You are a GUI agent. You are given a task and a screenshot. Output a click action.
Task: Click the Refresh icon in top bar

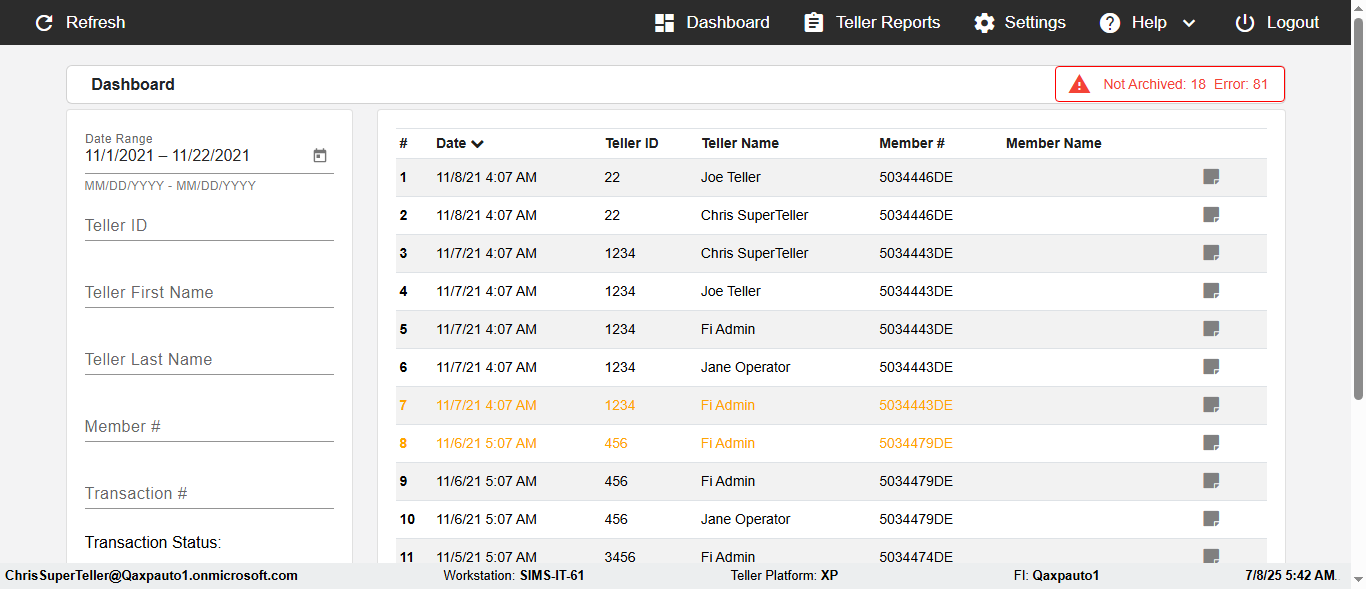point(44,22)
